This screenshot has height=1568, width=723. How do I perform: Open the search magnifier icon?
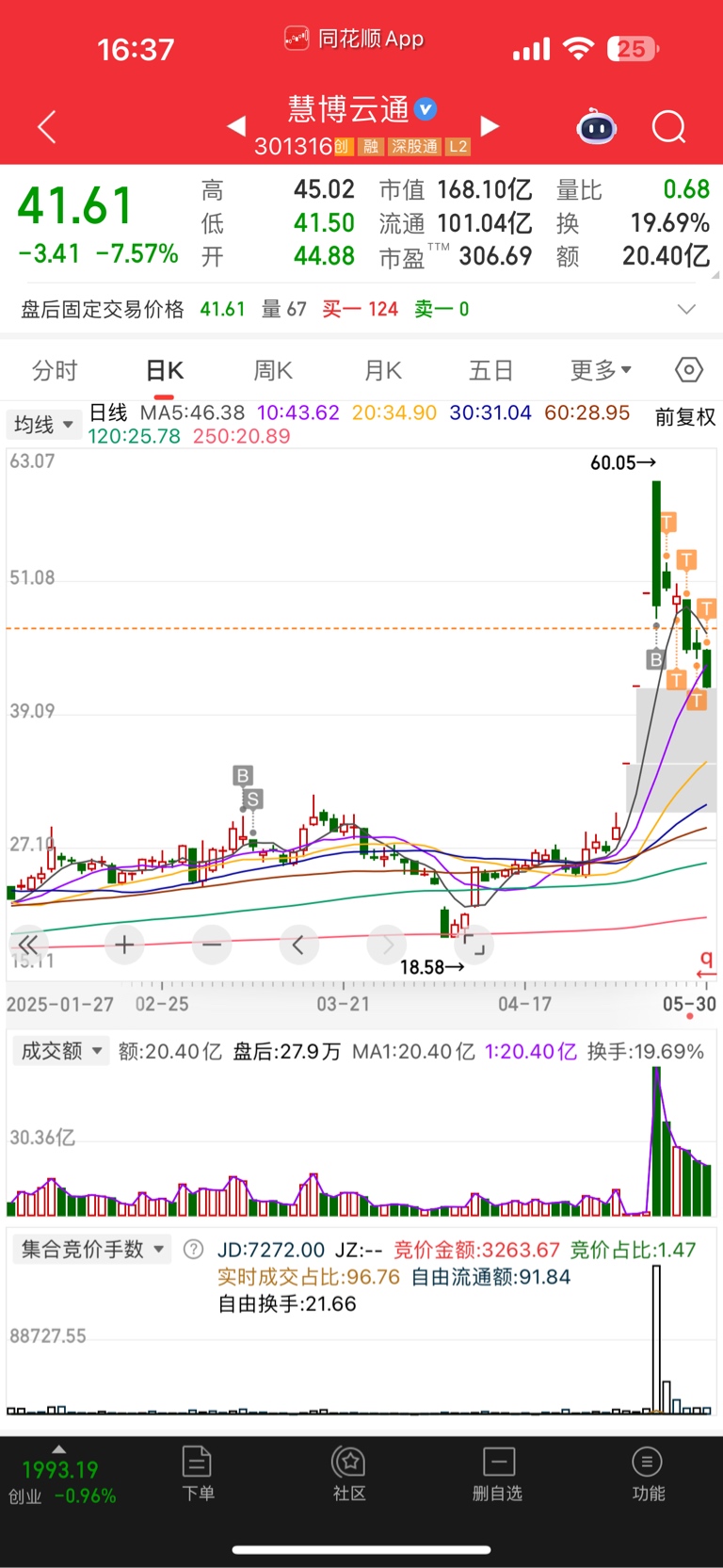click(x=669, y=126)
